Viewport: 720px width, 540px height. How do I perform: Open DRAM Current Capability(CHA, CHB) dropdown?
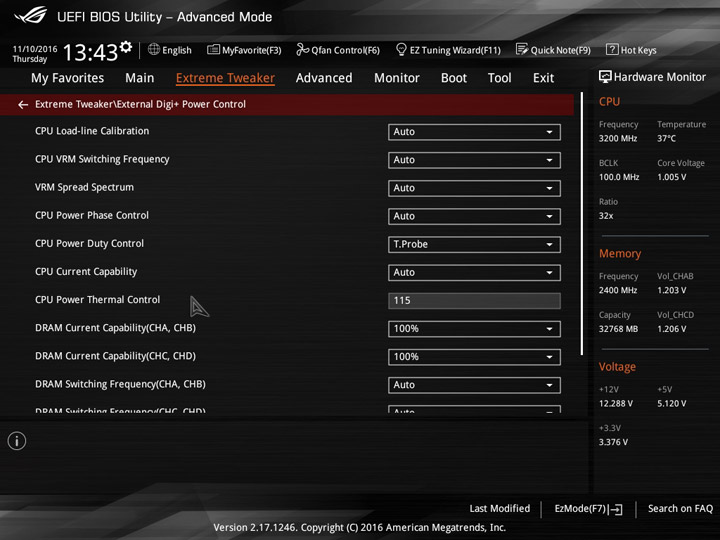(x=474, y=329)
